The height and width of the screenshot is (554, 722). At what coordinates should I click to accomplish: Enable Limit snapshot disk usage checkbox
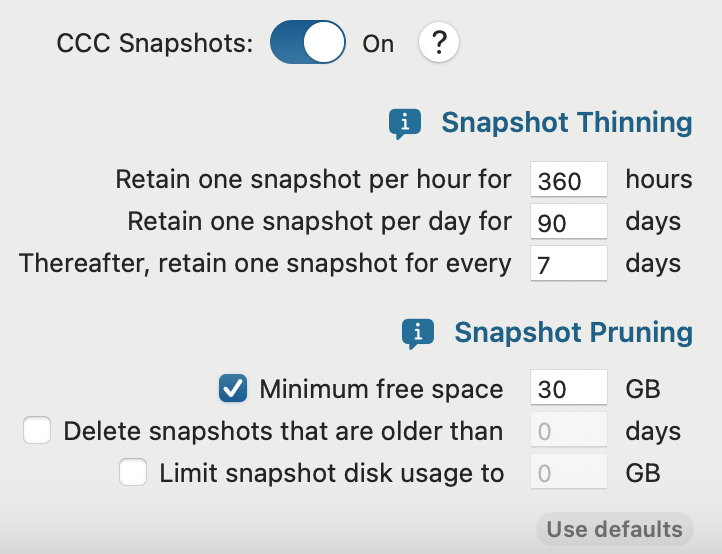tap(133, 472)
